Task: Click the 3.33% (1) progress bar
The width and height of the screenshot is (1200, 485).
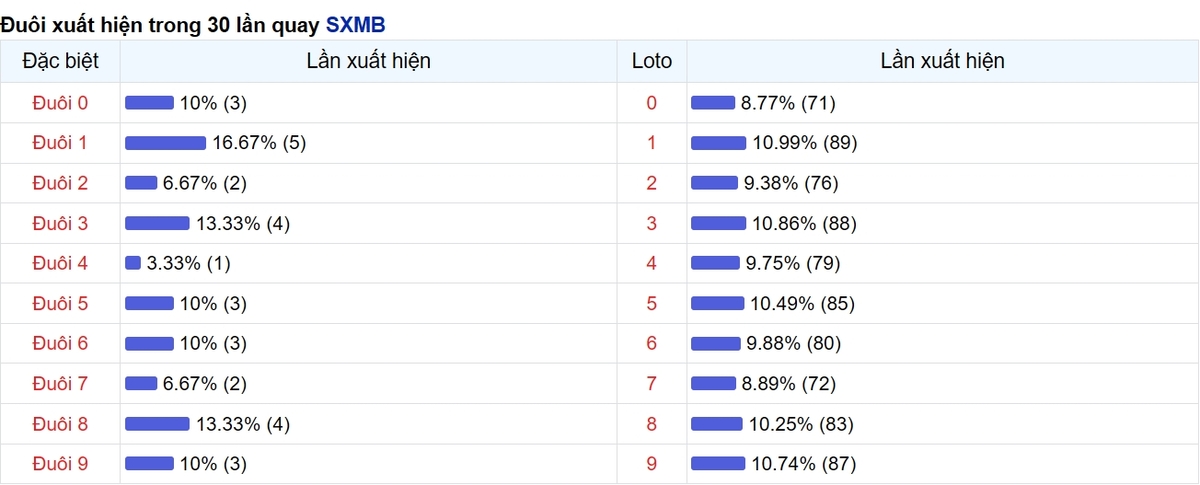Action: [133, 263]
